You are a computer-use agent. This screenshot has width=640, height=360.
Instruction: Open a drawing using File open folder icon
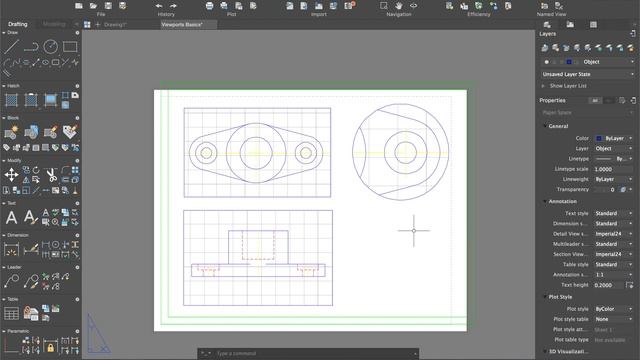(x=93, y=6)
